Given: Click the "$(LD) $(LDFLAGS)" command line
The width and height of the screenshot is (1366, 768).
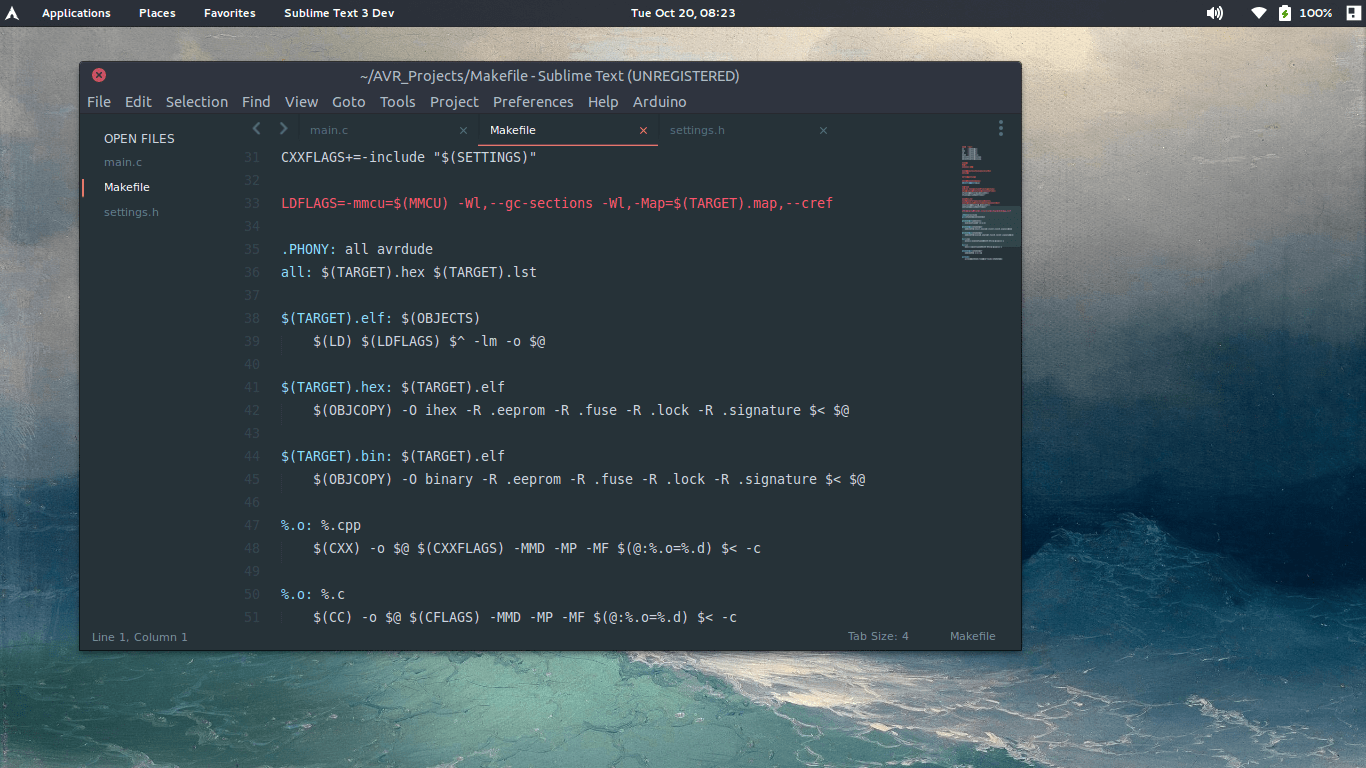Looking at the screenshot, I should coord(429,341).
